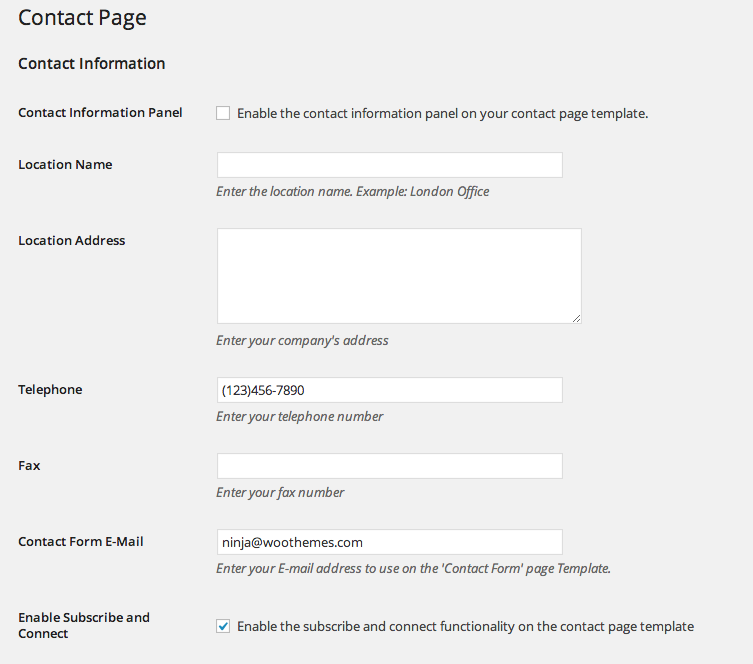Click the 'Enable Subscribe and Connect' row label
This screenshot has height=664, width=753.
(x=84, y=625)
